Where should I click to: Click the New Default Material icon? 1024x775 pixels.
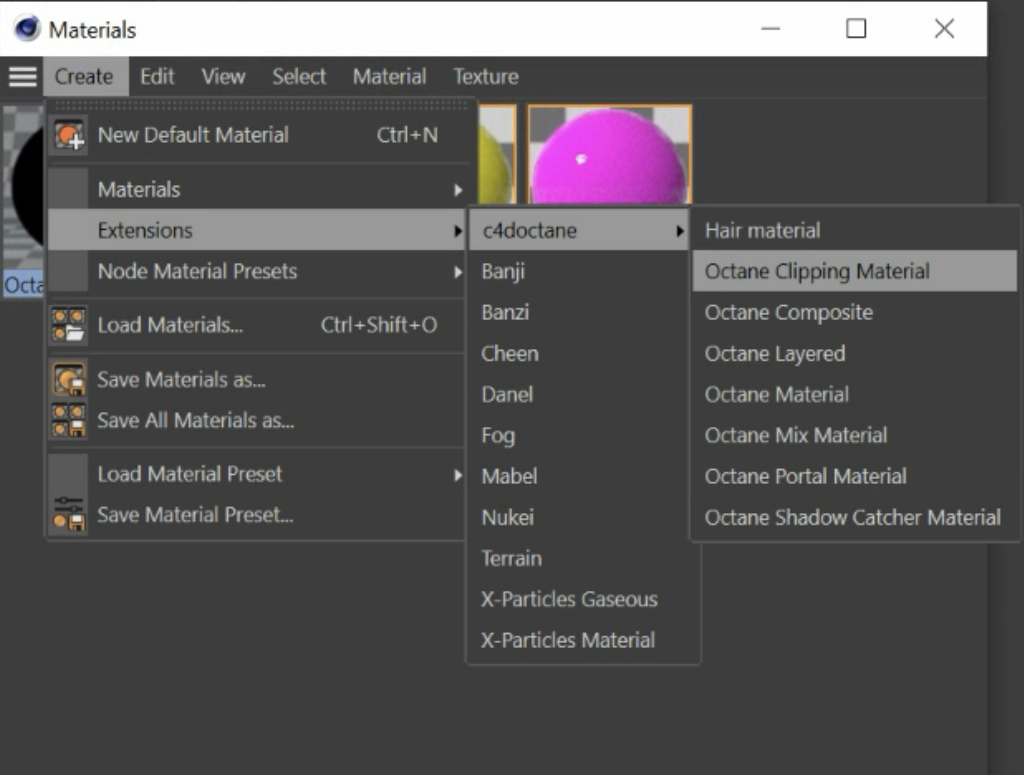[x=69, y=135]
